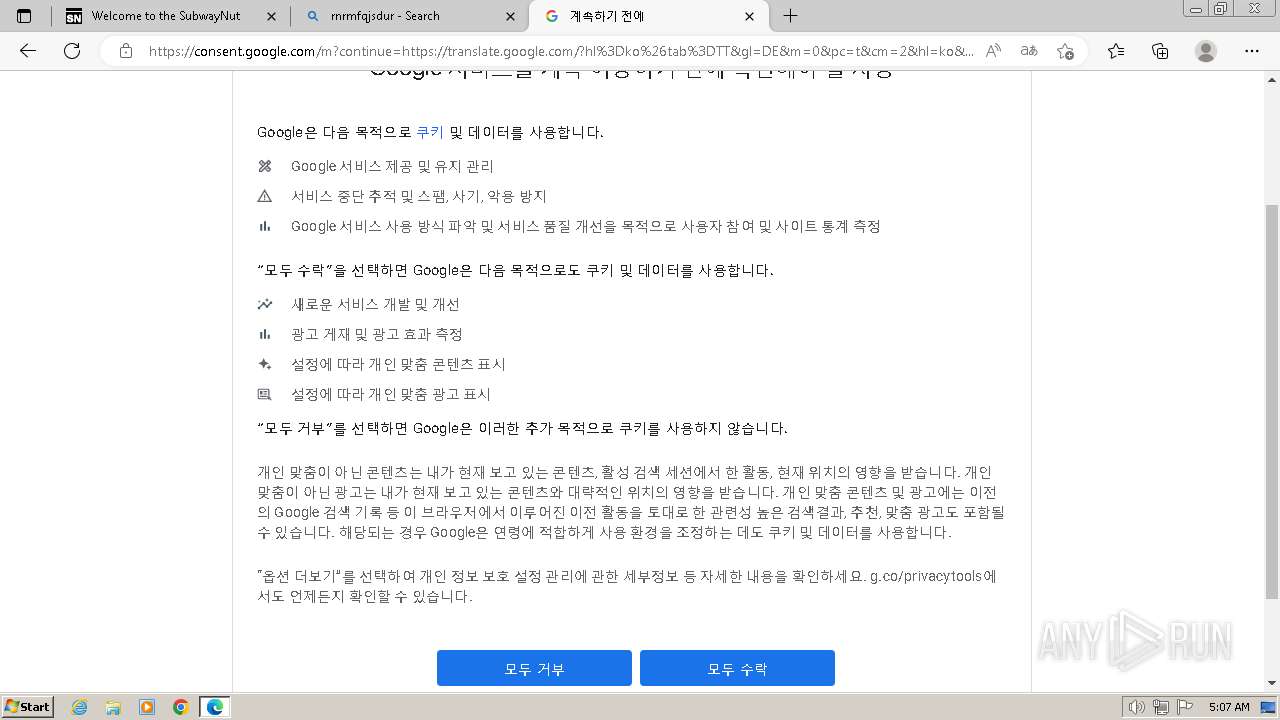1280x720 pixels.
Task: Close the '계속하기 전에' tab
Action: pyautogui.click(x=749, y=16)
